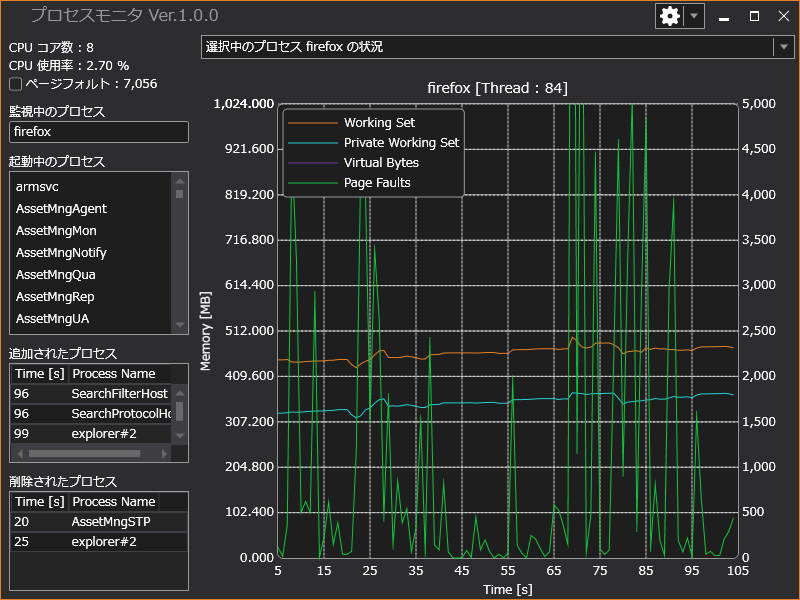The width and height of the screenshot is (800, 600).
Task: Toggle the ページフォルト checkbox
Action: point(15,84)
